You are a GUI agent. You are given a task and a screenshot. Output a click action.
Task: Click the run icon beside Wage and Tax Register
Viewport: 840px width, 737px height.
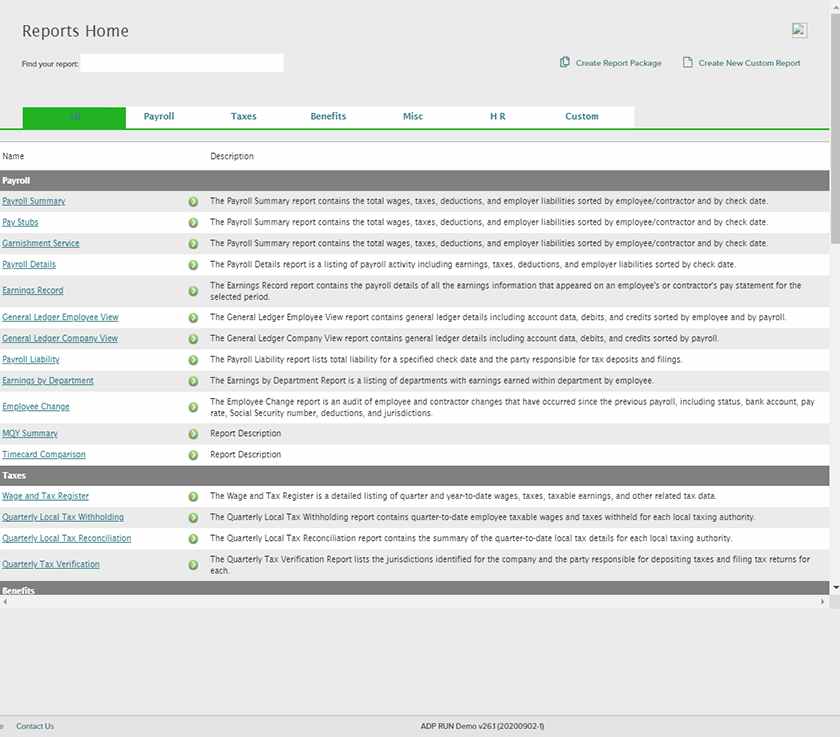click(x=193, y=496)
